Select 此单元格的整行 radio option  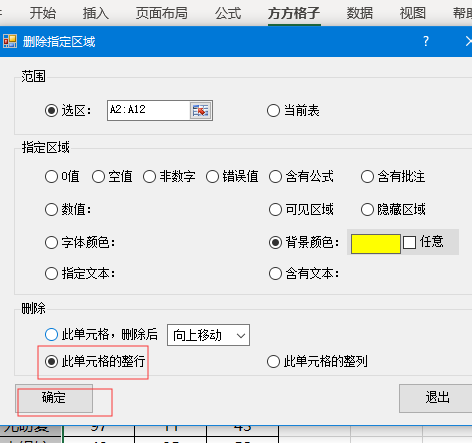point(51,361)
